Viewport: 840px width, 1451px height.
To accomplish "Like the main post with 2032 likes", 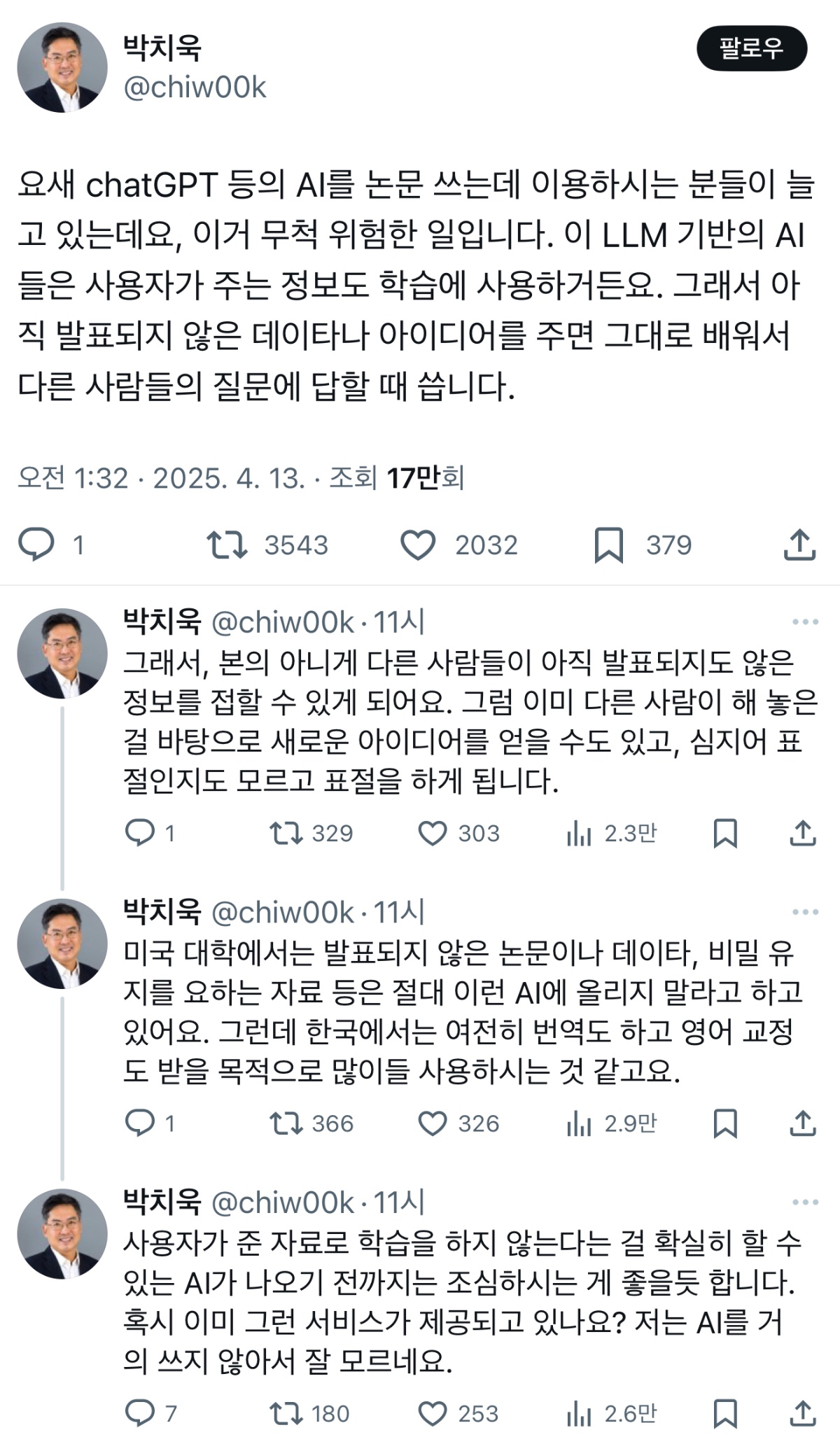I will pyautogui.click(x=418, y=545).
